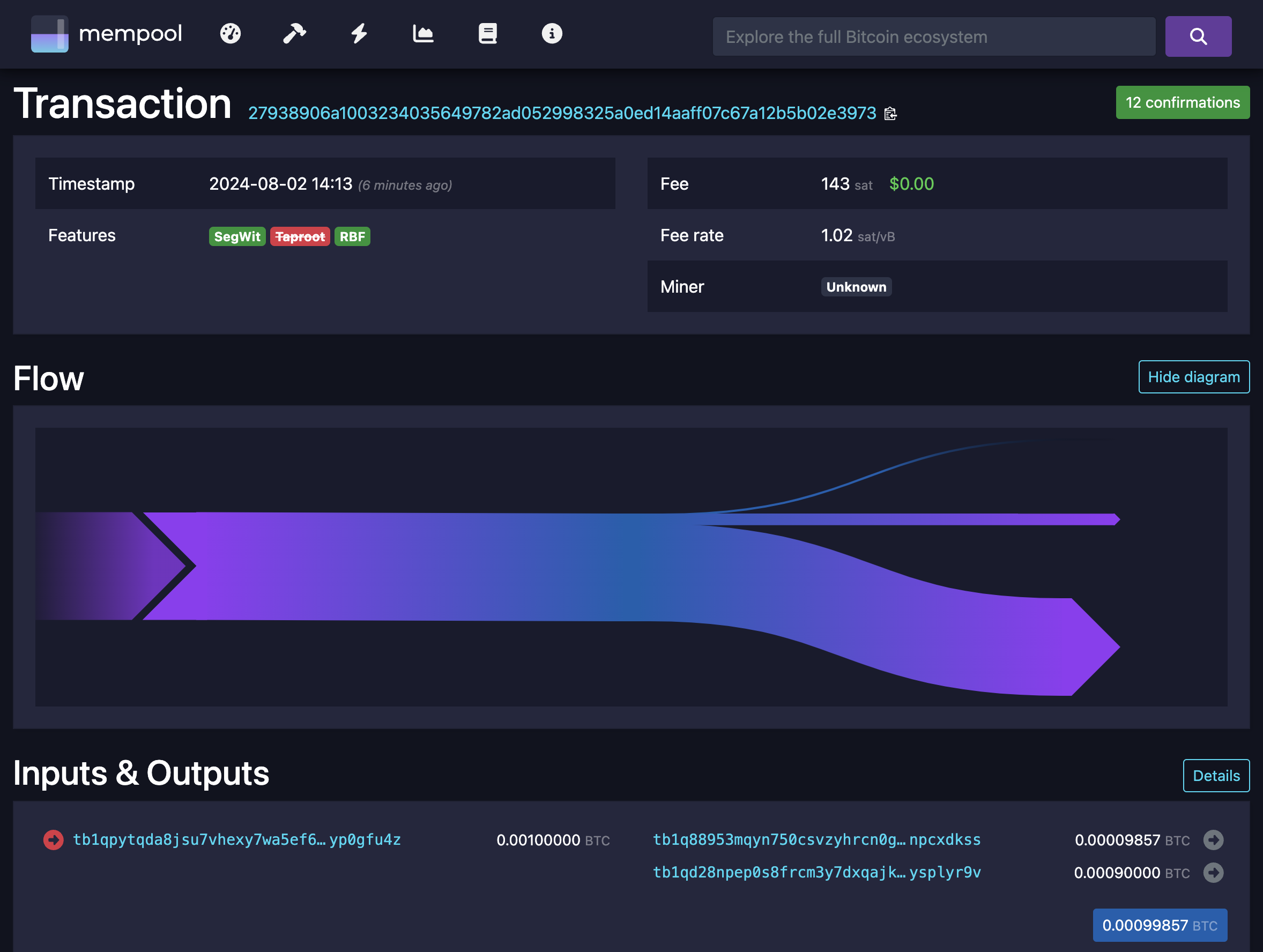
Task: Open the docs book icon
Action: 487,34
